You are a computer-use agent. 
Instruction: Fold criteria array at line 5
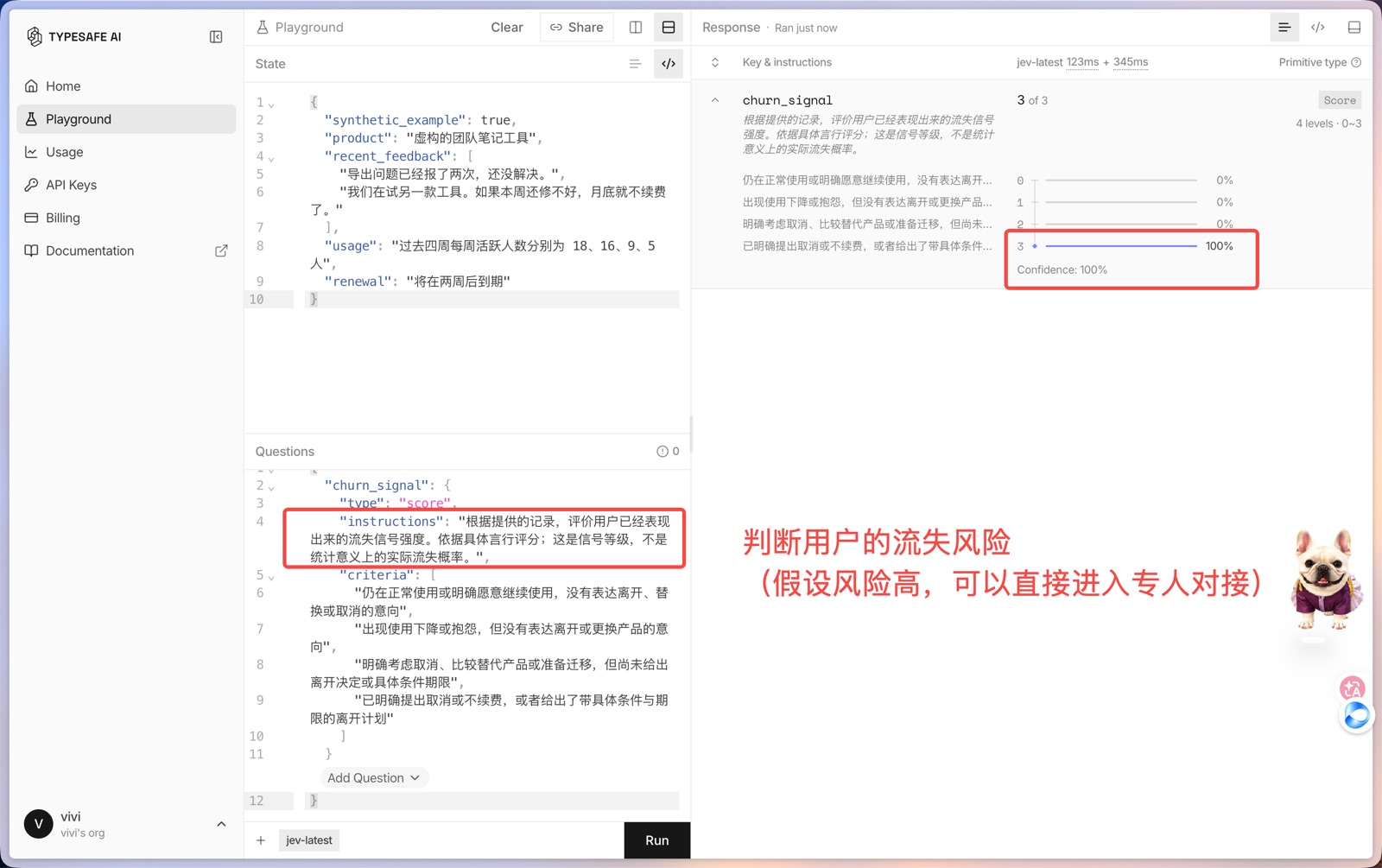click(271, 578)
